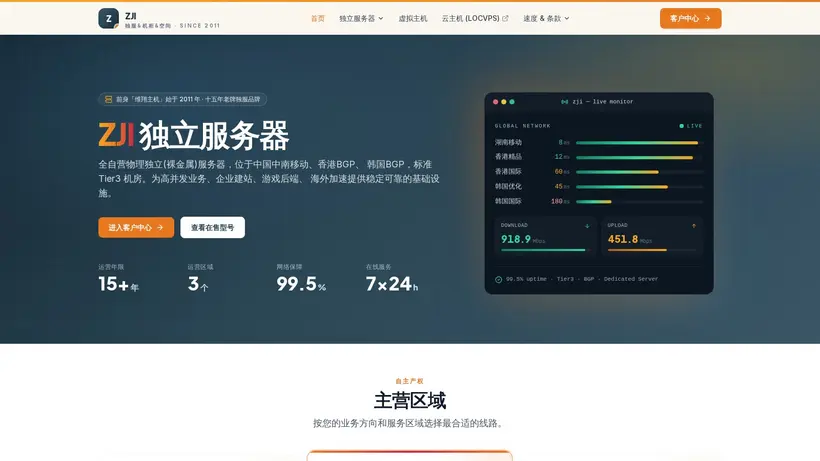The width and height of the screenshot is (820, 461).
Task: Click the yellow dot in live monitor title bar
Action: (504, 102)
